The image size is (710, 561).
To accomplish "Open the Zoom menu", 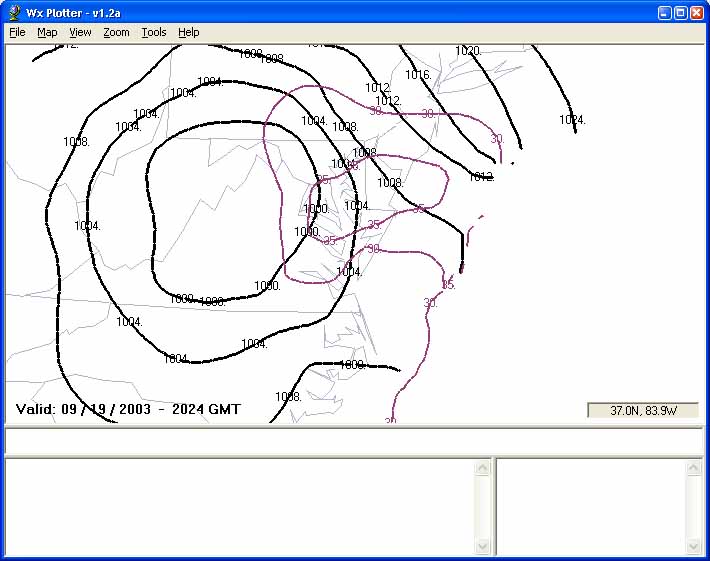I will click(x=116, y=32).
